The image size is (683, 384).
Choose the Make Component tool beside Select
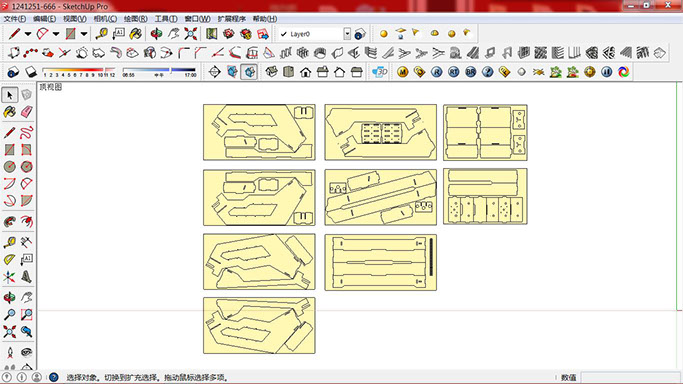pos(27,95)
